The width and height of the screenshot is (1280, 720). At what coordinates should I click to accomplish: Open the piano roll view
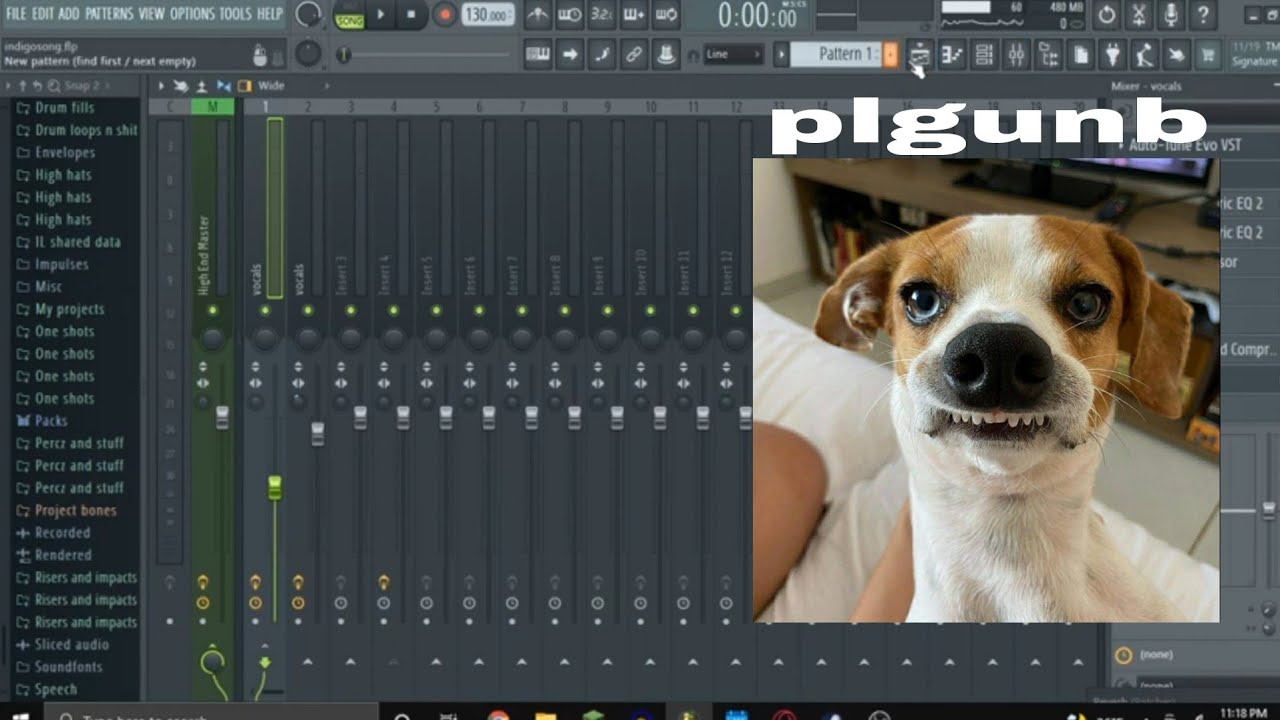coord(952,54)
